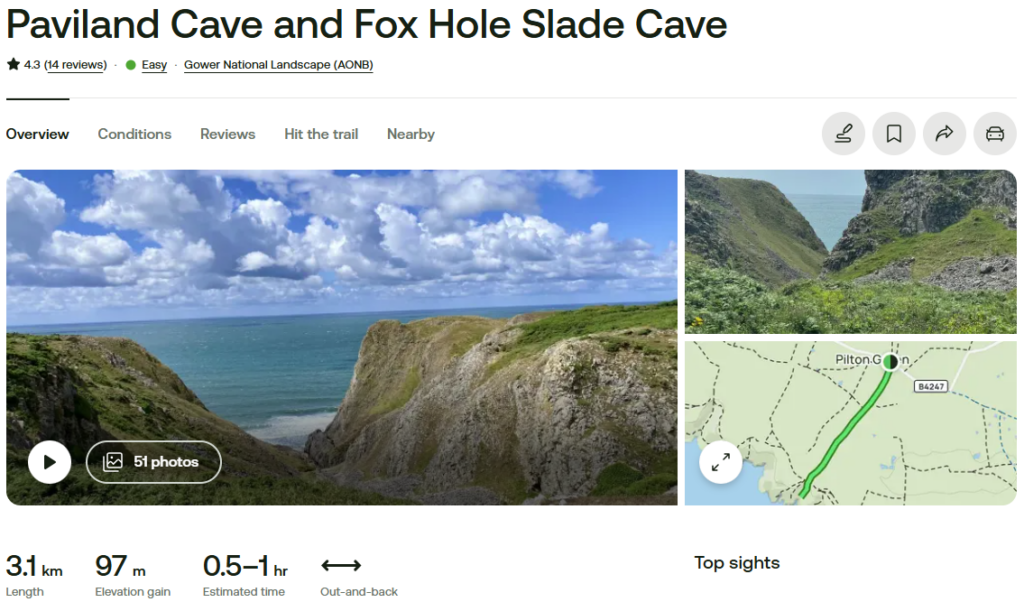Click the suggest edit pencil icon
Viewport: 1024px width, 602px height.
(x=843, y=134)
